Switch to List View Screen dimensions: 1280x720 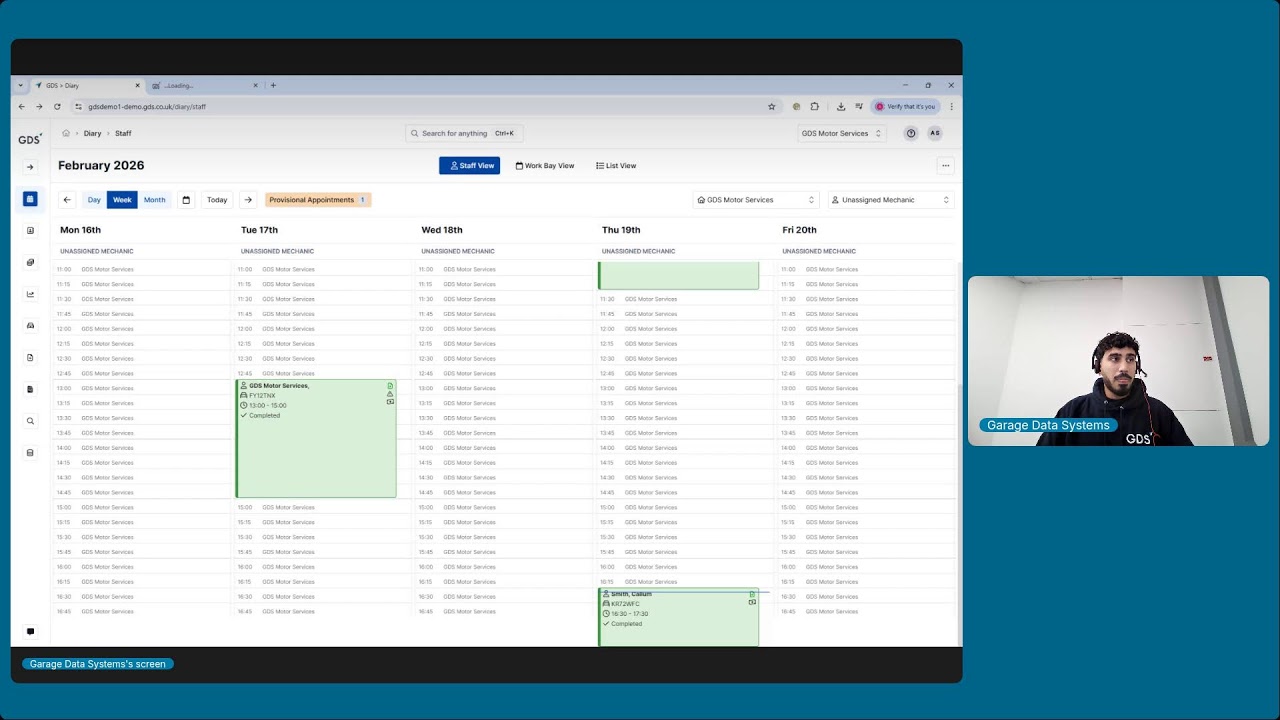coord(616,166)
